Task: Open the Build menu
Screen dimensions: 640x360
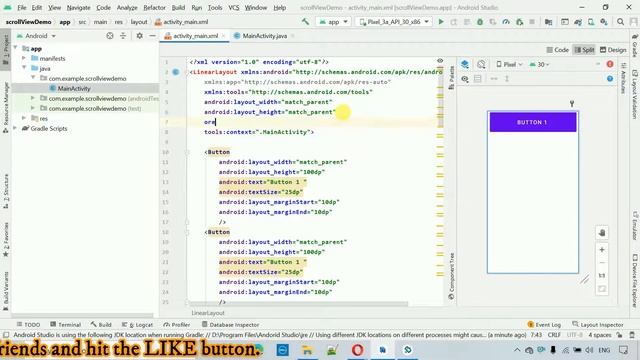Action: (178, 7)
